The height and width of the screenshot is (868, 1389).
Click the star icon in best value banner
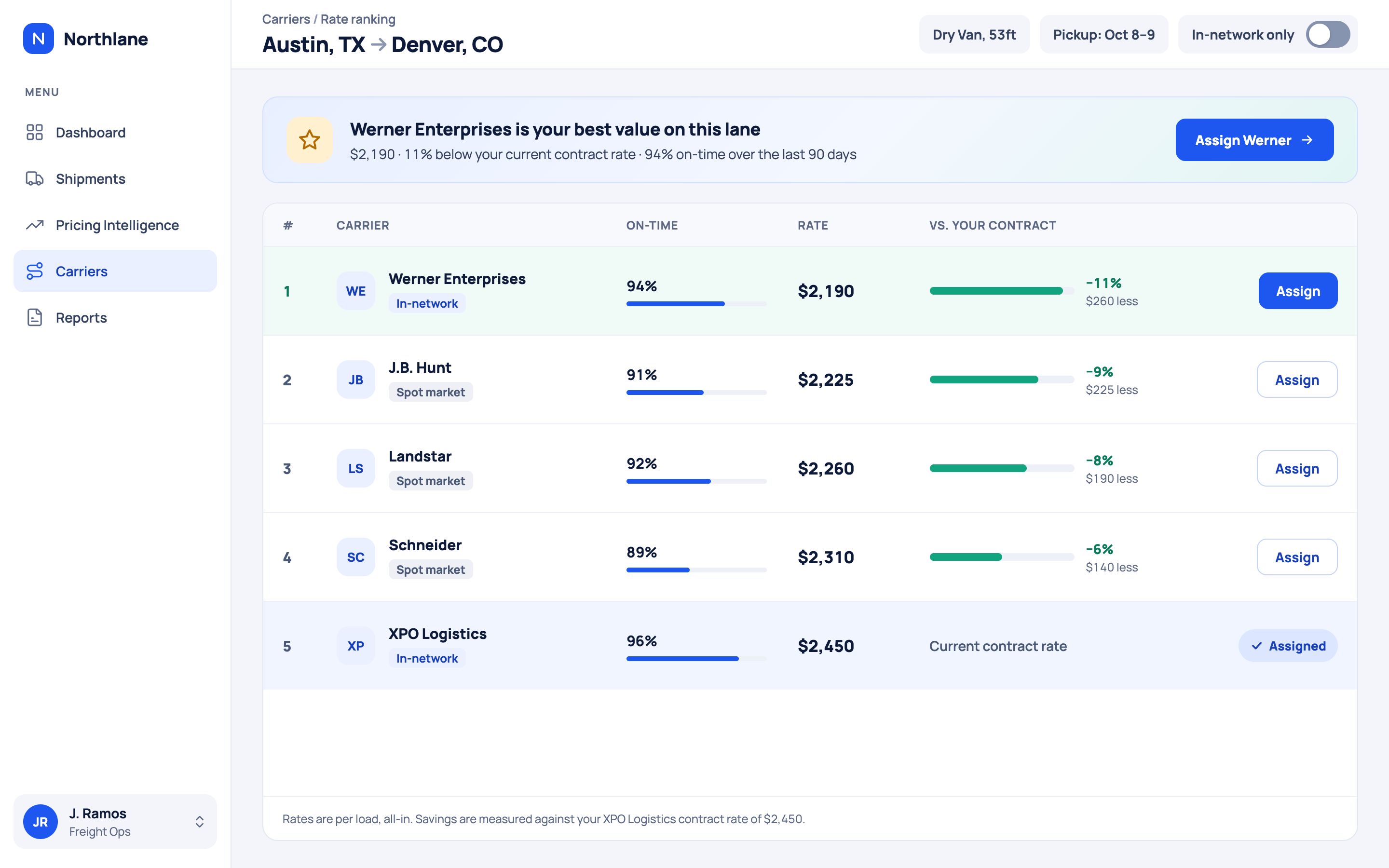(309, 139)
